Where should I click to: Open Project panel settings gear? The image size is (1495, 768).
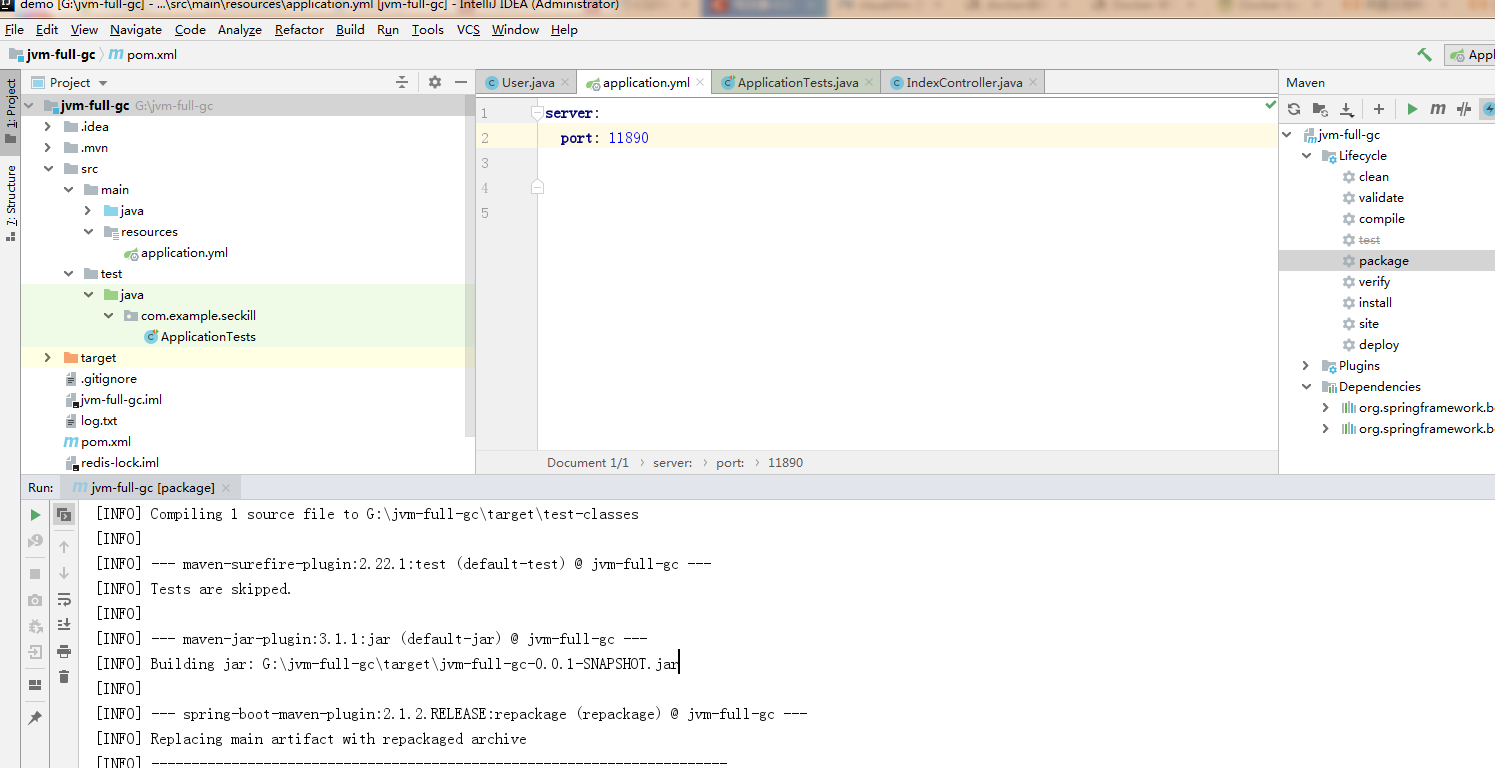point(435,82)
